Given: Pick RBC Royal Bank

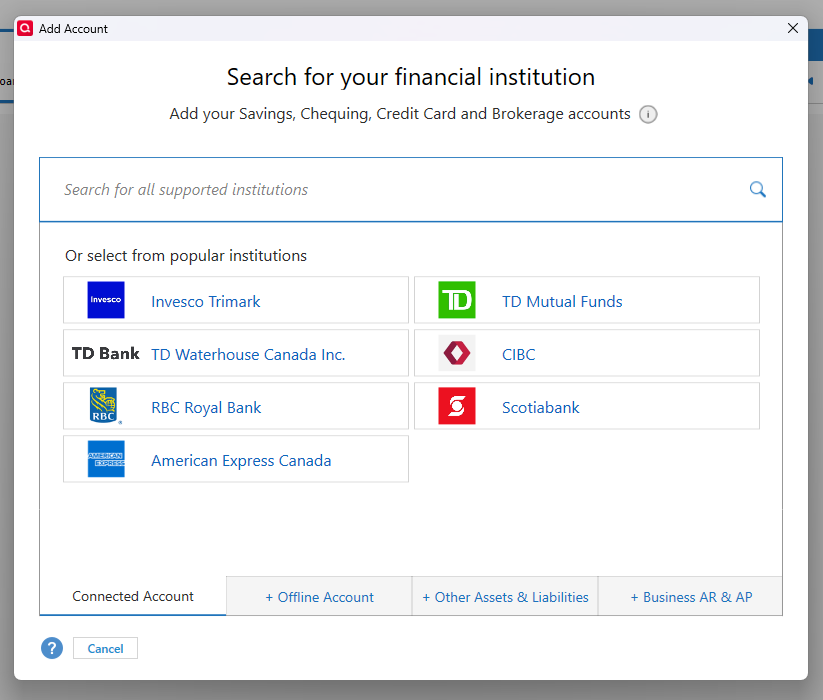Looking at the screenshot, I should coord(236,406).
